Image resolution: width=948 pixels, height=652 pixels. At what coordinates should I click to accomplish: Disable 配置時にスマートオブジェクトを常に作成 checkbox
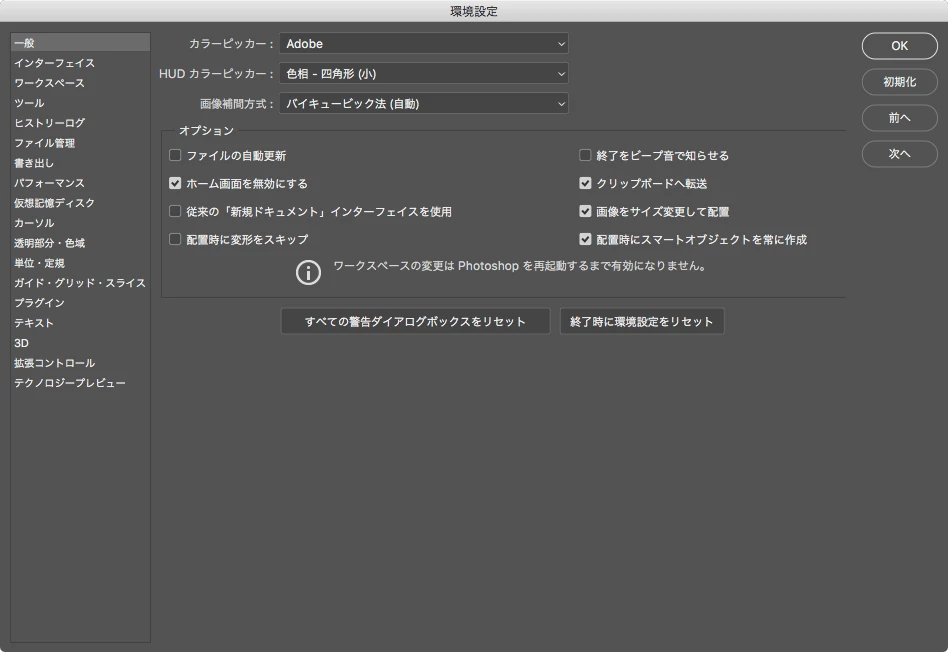coord(585,239)
